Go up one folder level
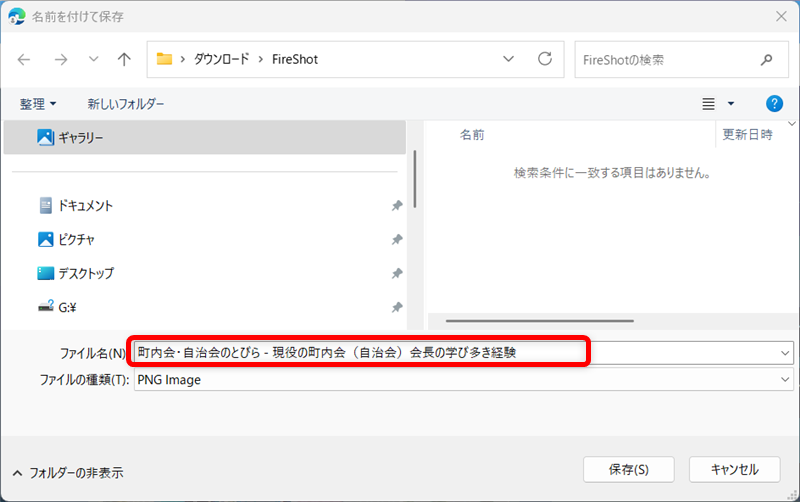 tap(124, 60)
